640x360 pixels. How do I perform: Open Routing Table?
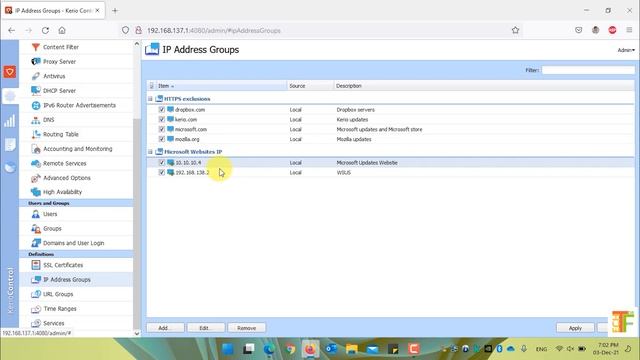tap(60, 134)
